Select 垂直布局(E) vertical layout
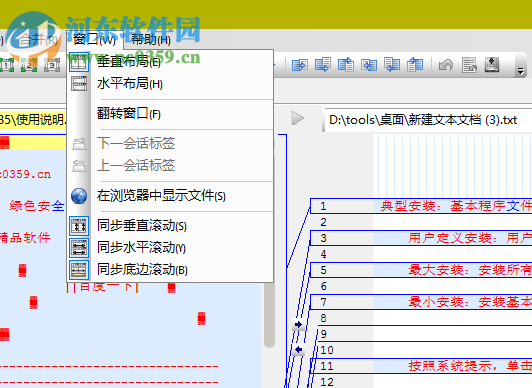The height and width of the screenshot is (388, 532). click(x=170, y=62)
